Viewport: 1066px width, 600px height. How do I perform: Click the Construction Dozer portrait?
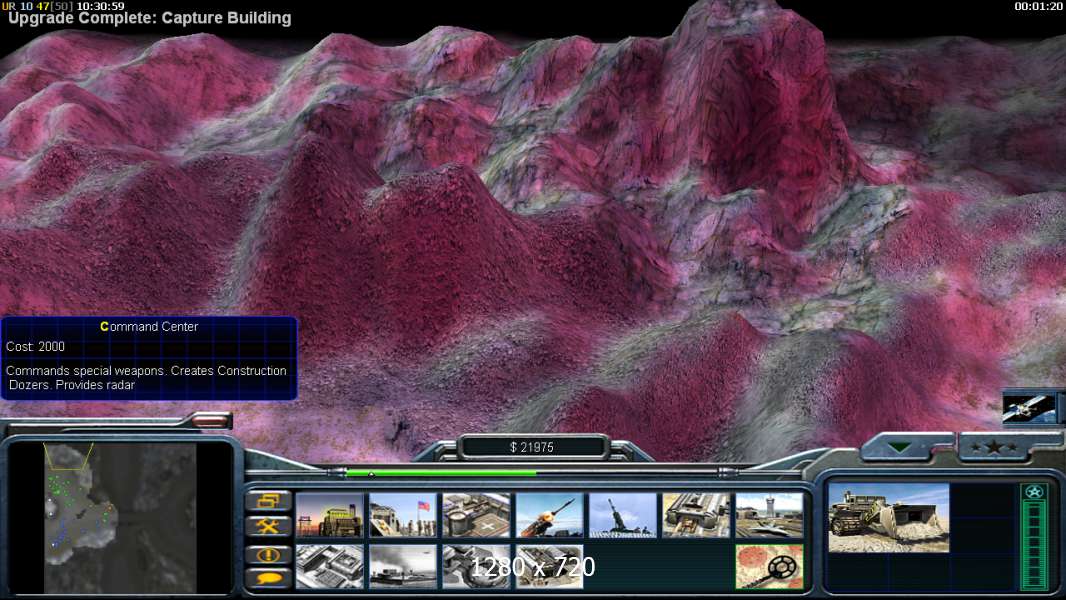[x=889, y=517]
